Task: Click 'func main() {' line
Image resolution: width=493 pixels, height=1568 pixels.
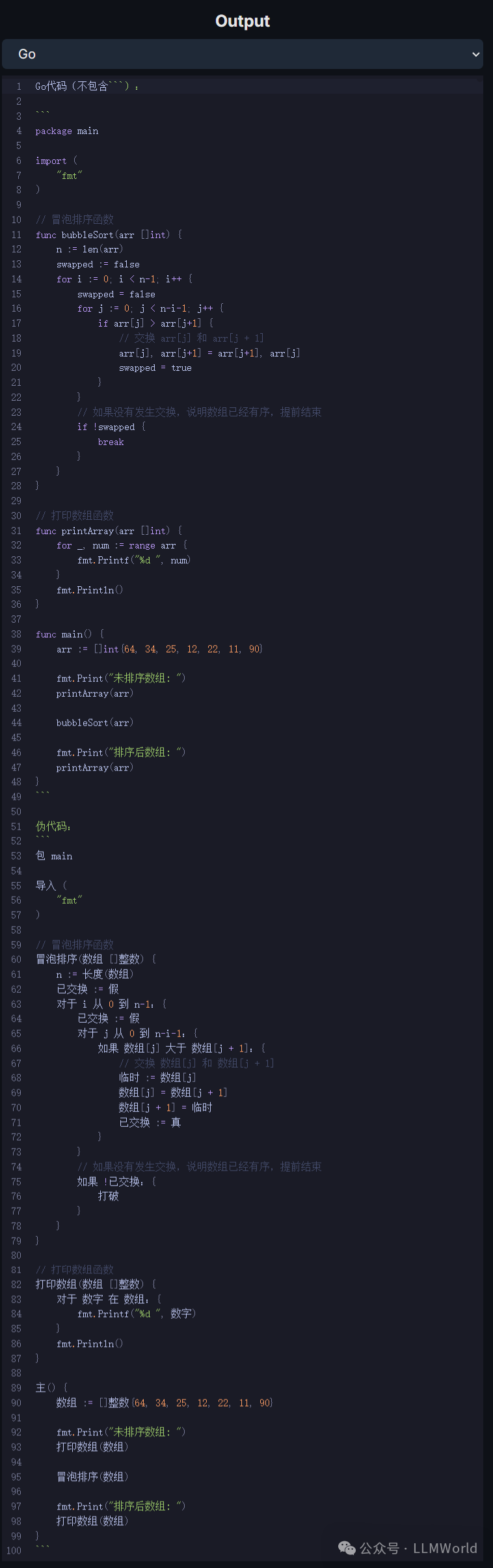Action: 70,634
